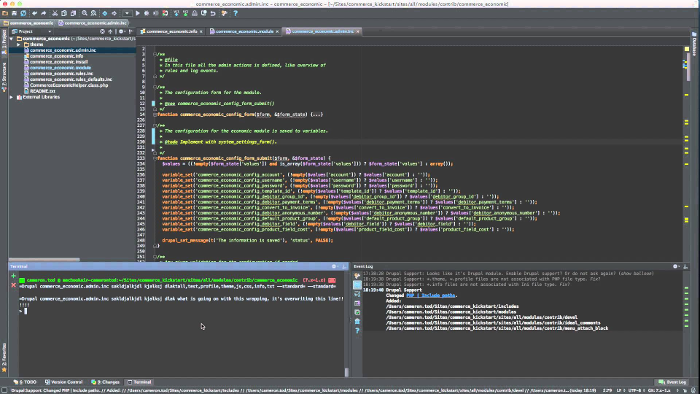Open the Changes tool window tab
Image resolution: width=700 pixels, height=394 pixels.
pos(105,382)
